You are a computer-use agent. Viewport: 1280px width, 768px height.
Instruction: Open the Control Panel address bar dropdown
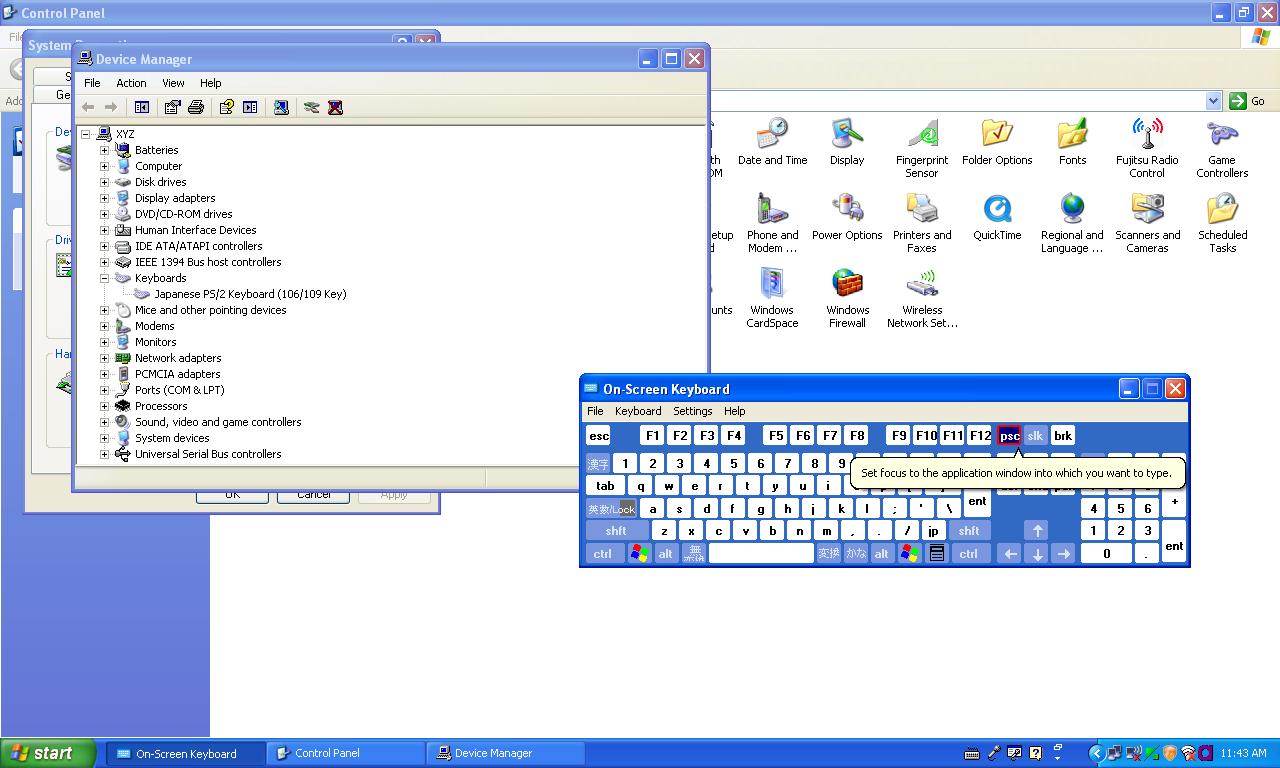[x=1213, y=101]
